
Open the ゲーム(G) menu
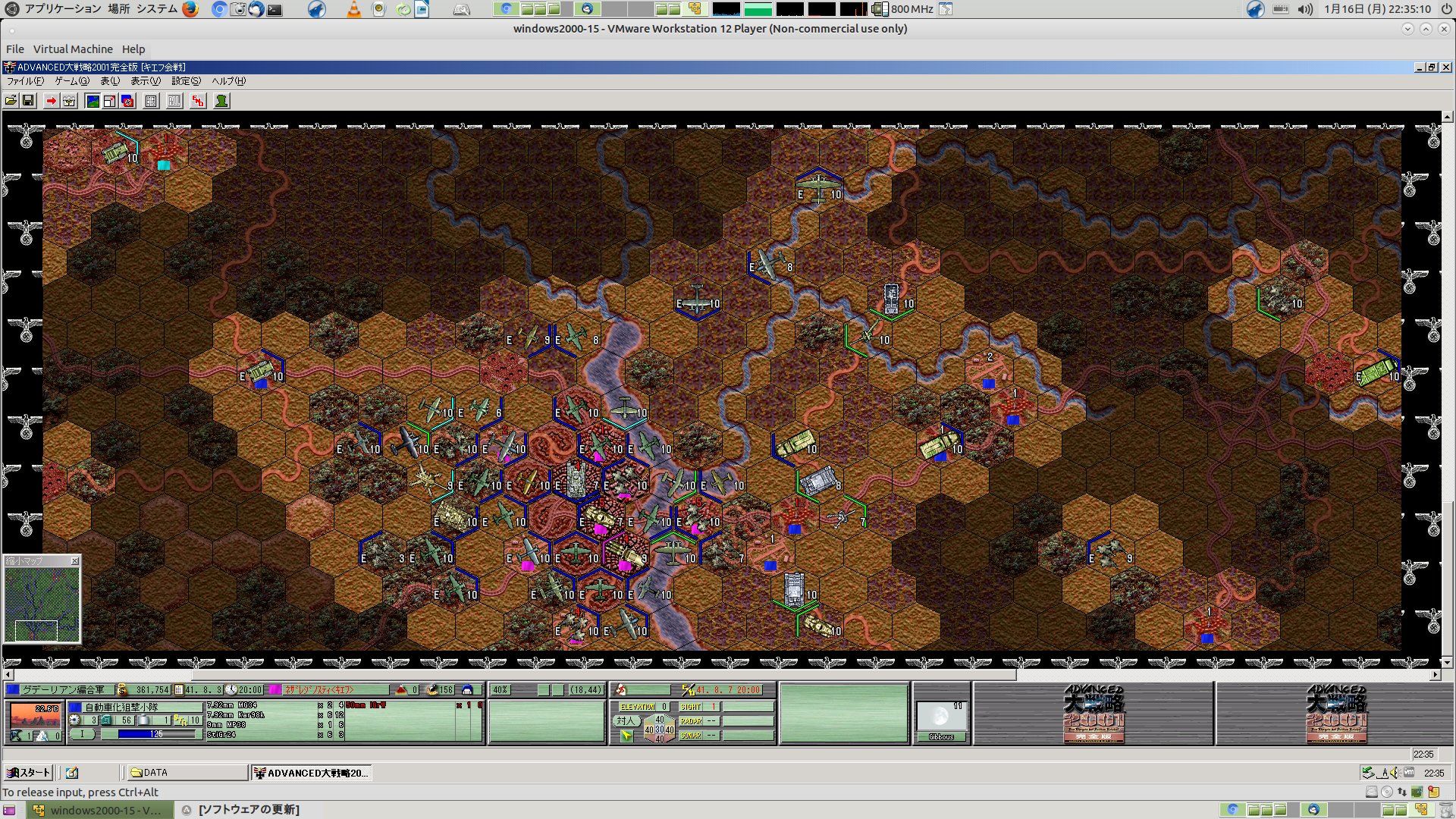pyautogui.click(x=72, y=81)
